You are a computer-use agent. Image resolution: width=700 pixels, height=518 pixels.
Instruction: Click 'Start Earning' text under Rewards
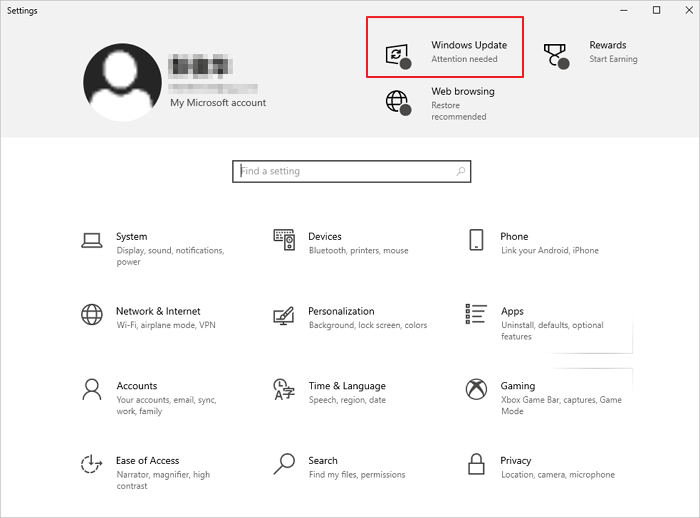click(x=613, y=59)
